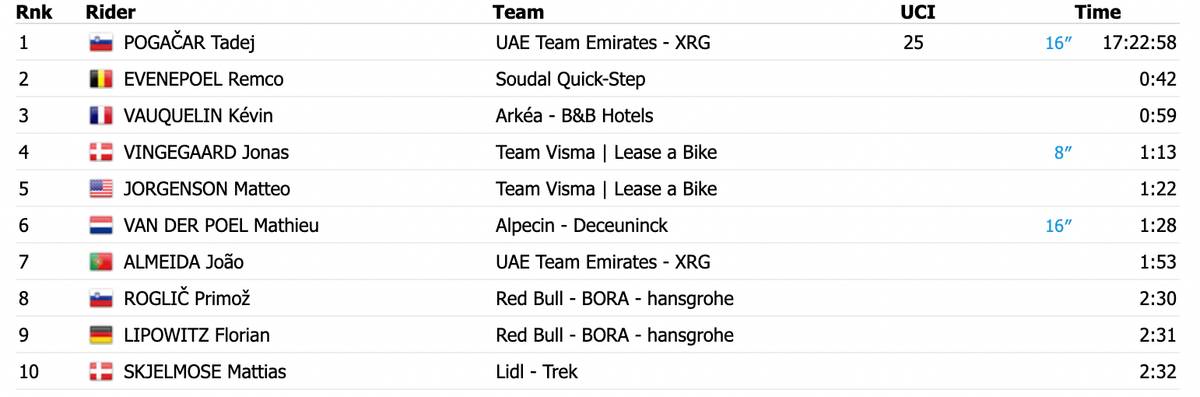Open SKJELMOSE Mattias rider profile
This screenshot has width=1200, height=397.
(205, 372)
